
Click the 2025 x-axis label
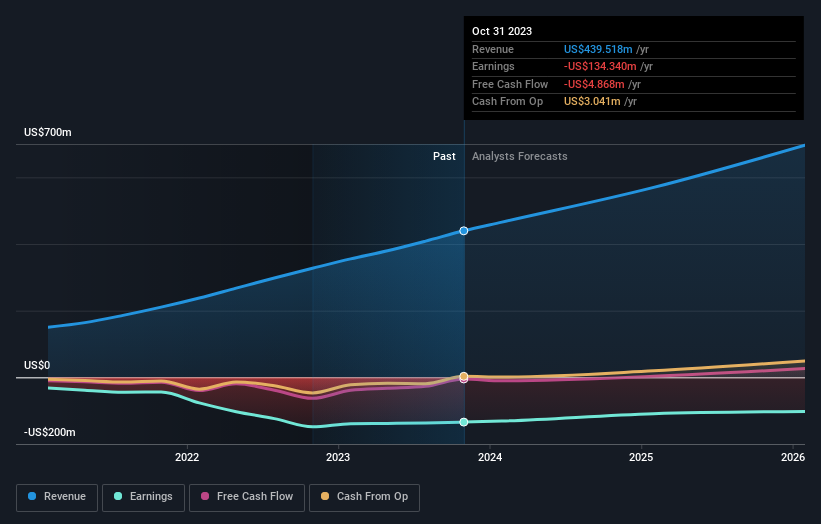pyautogui.click(x=641, y=457)
